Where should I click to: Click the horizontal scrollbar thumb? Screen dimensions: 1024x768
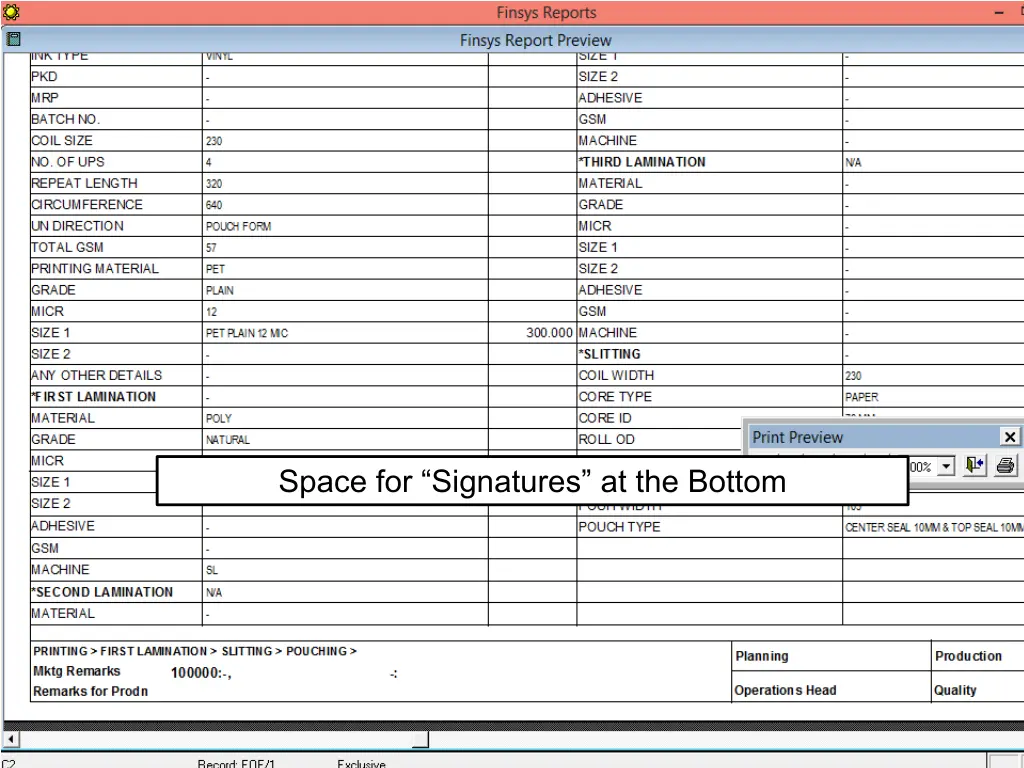421,739
